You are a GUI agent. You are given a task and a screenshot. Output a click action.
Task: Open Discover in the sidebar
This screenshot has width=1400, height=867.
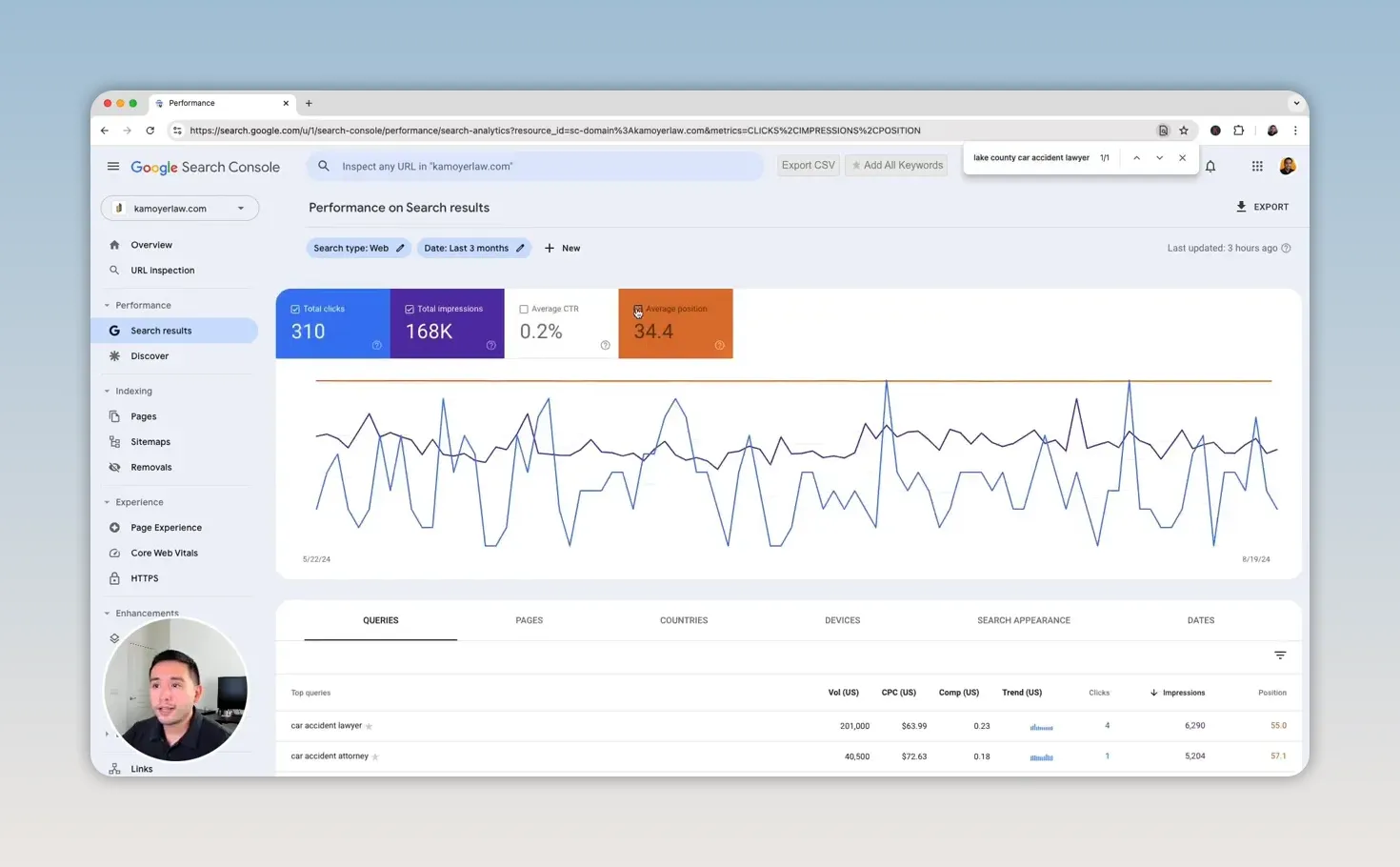point(150,356)
